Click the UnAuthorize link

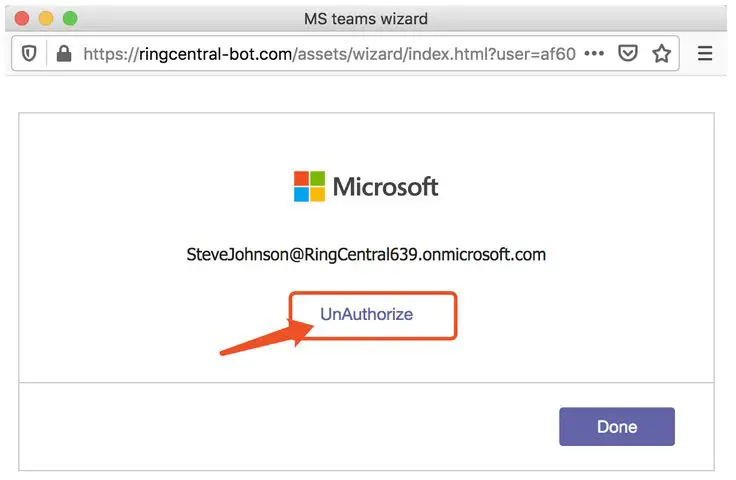point(367,314)
